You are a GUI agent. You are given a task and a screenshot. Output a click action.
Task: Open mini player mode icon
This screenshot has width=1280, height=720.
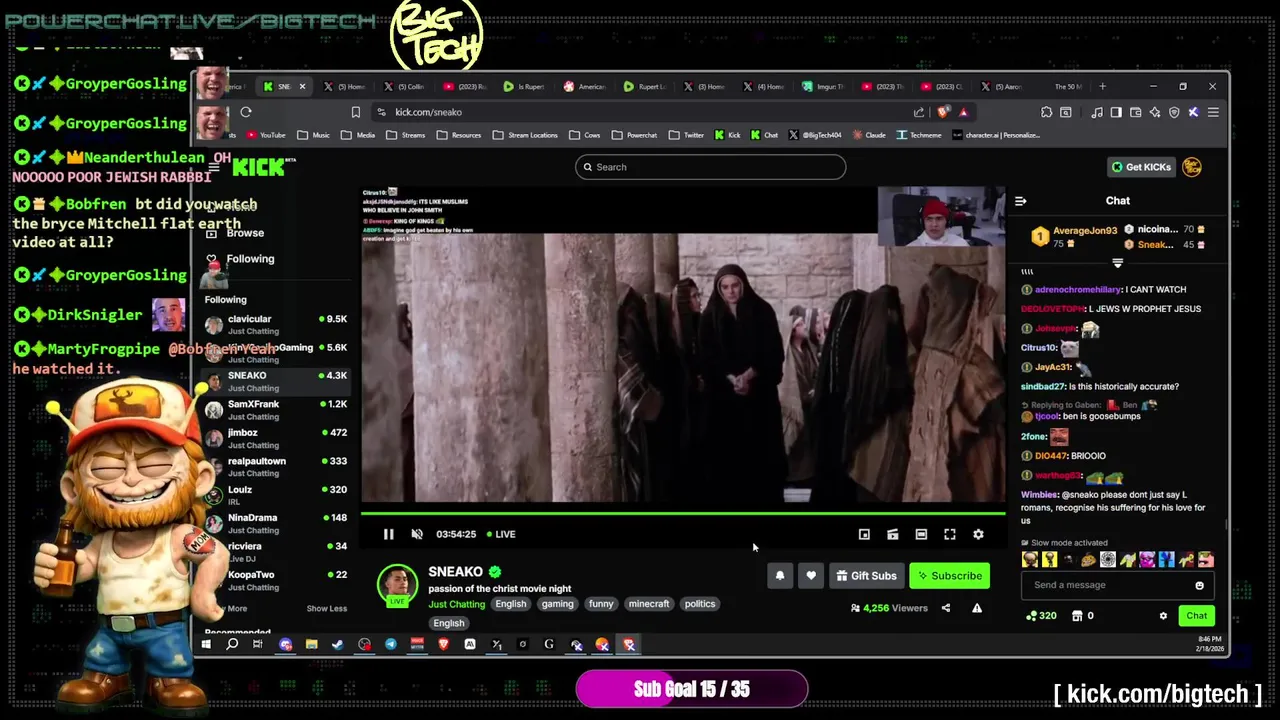pyautogui.click(x=864, y=534)
